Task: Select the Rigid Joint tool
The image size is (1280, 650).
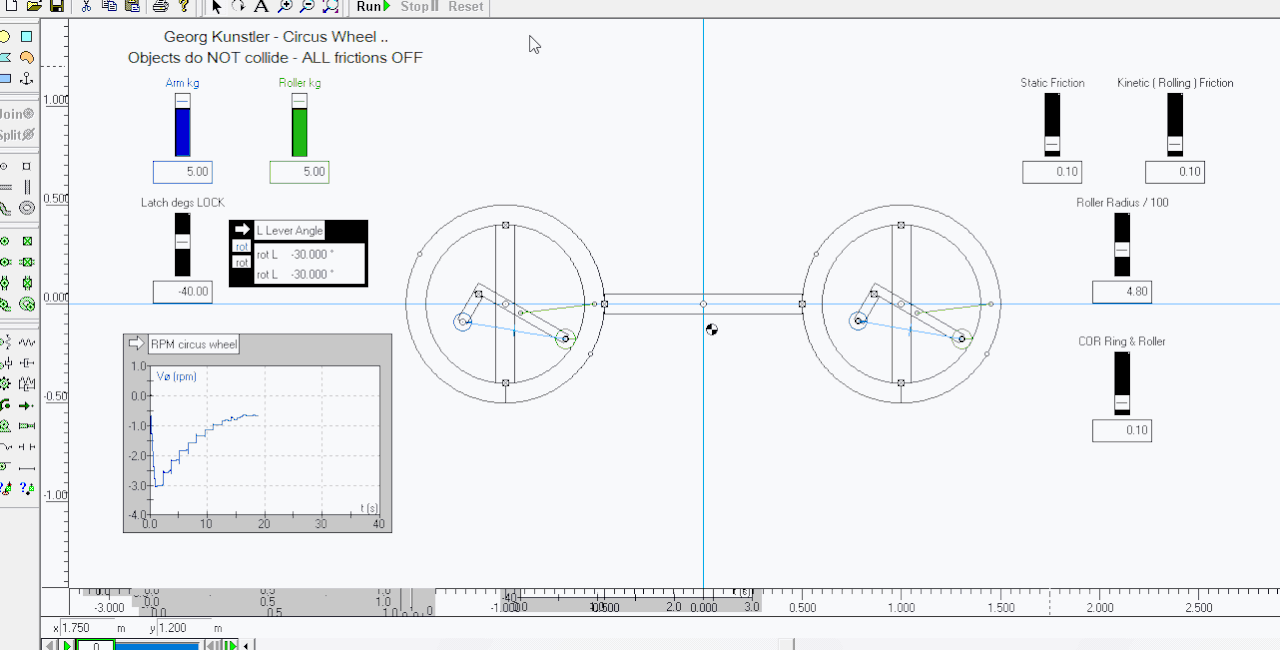Action: 27,241
